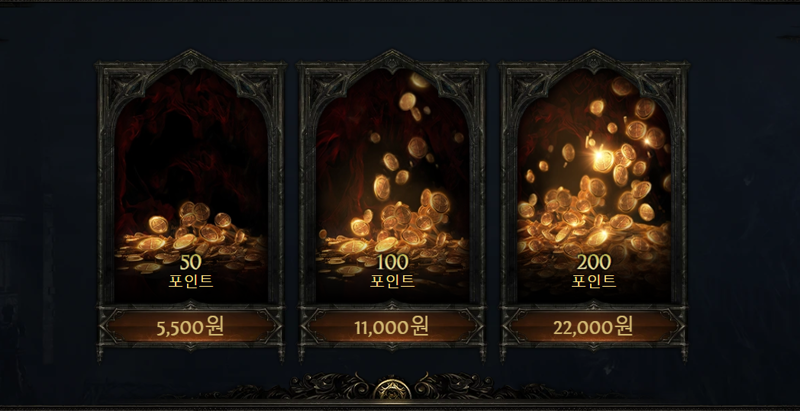800x411 pixels.
Task: Click the 포인트 text beneath the number 100
Action: (392, 281)
